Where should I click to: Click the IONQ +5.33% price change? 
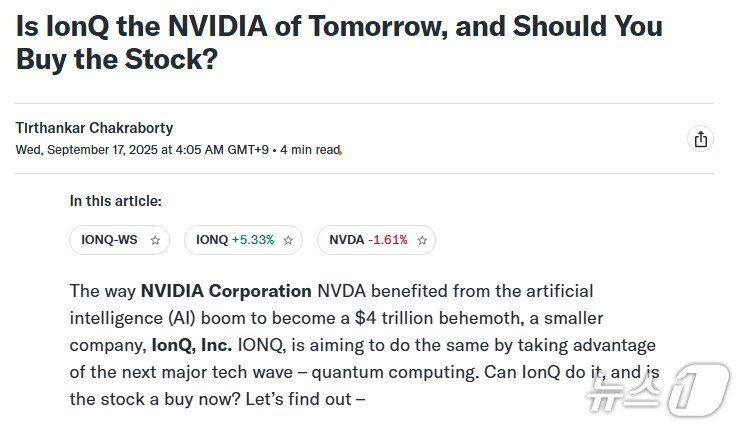(253, 240)
